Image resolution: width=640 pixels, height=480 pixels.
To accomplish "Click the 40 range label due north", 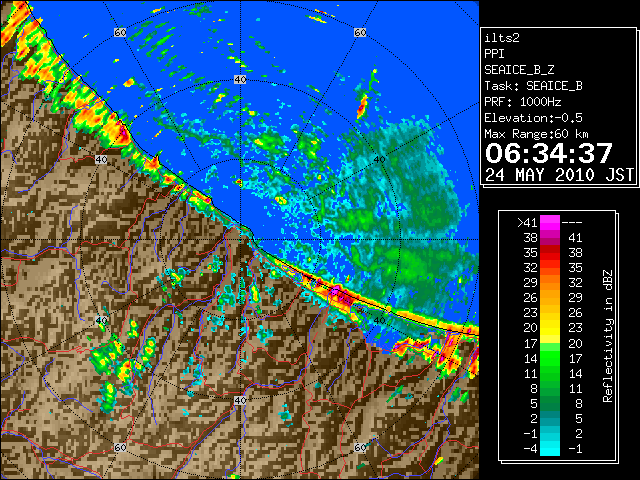I will pos(240,80).
